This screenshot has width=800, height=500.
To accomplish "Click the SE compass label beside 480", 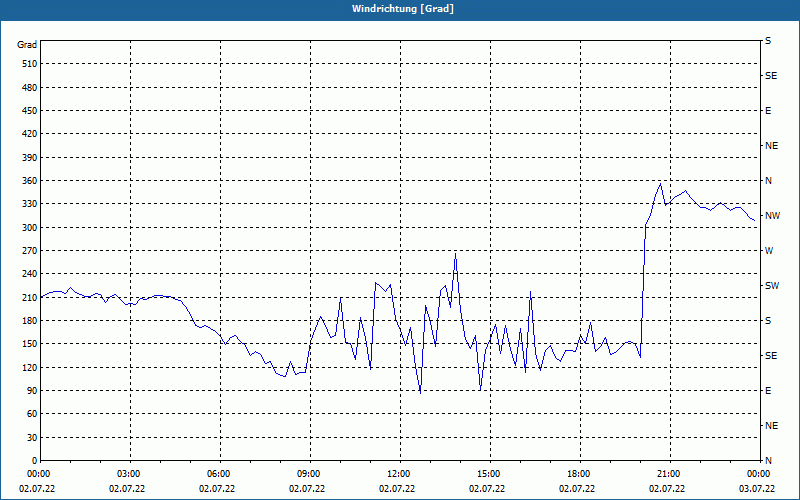I will (x=771, y=76).
